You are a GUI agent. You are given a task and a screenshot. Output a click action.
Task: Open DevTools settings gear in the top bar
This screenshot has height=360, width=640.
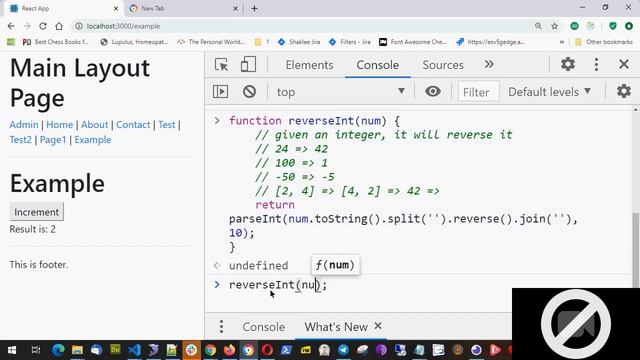(567, 64)
